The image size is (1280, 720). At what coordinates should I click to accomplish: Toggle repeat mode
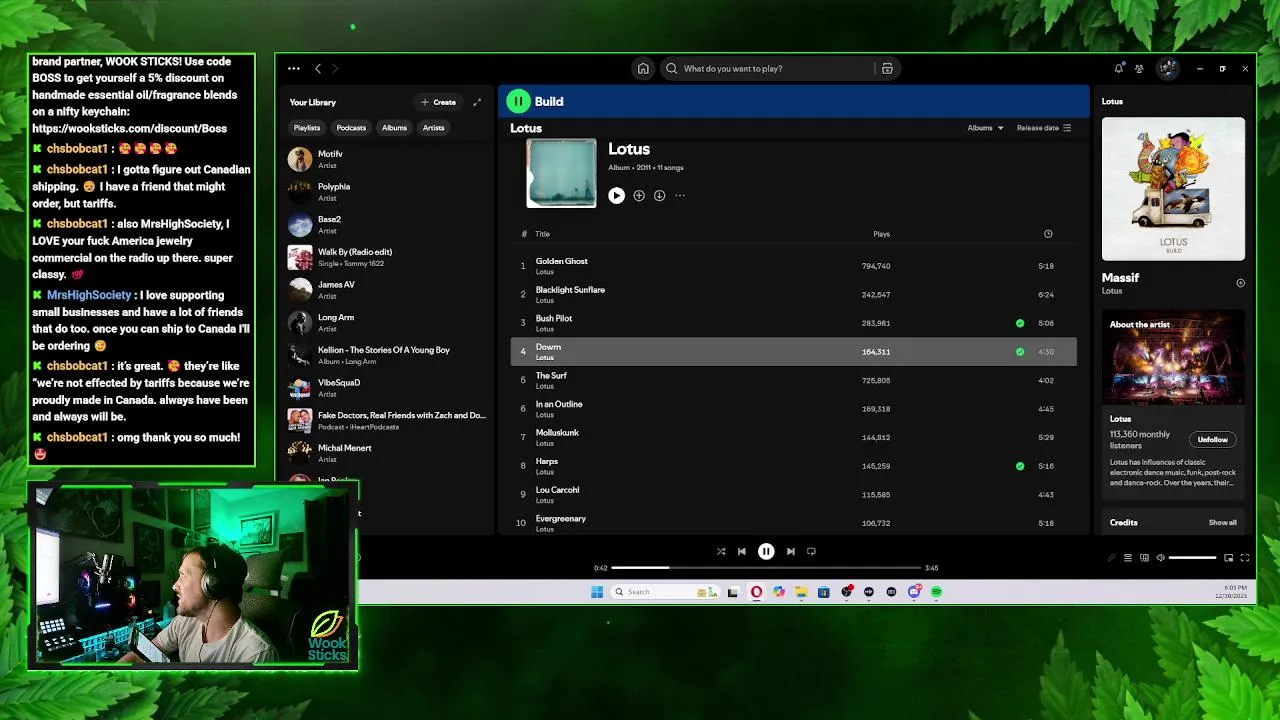click(811, 551)
